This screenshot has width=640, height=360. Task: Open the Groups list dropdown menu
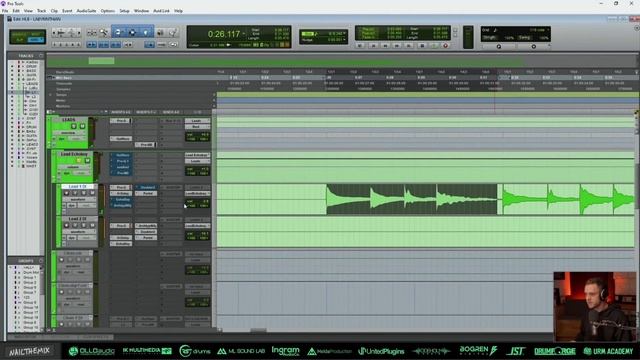click(41, 261)
